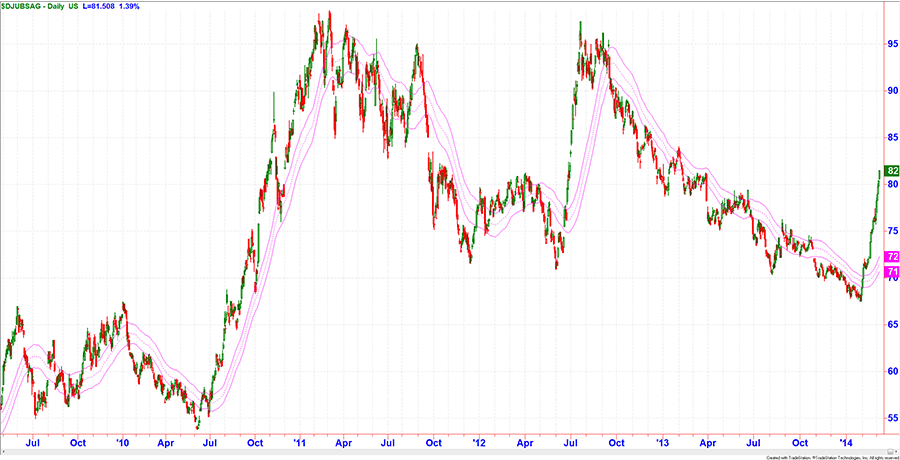This screenshot has width=900, height=460.
Task: Click the 85 price level on axis
Action: [890, 137]
